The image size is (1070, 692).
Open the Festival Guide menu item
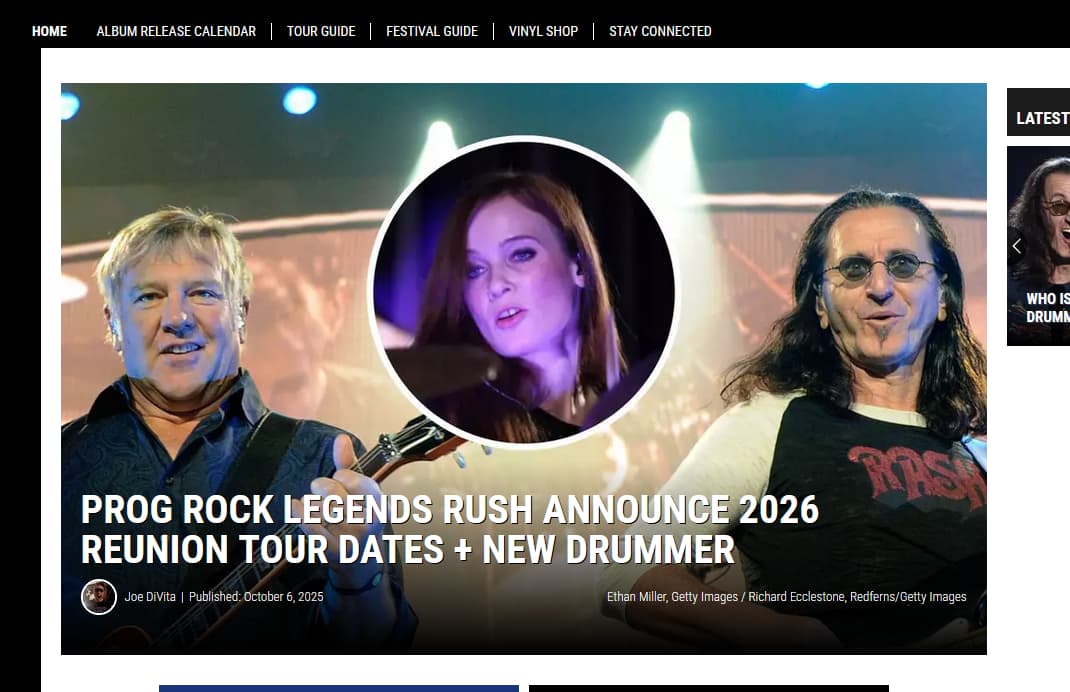tap(432, 31)
